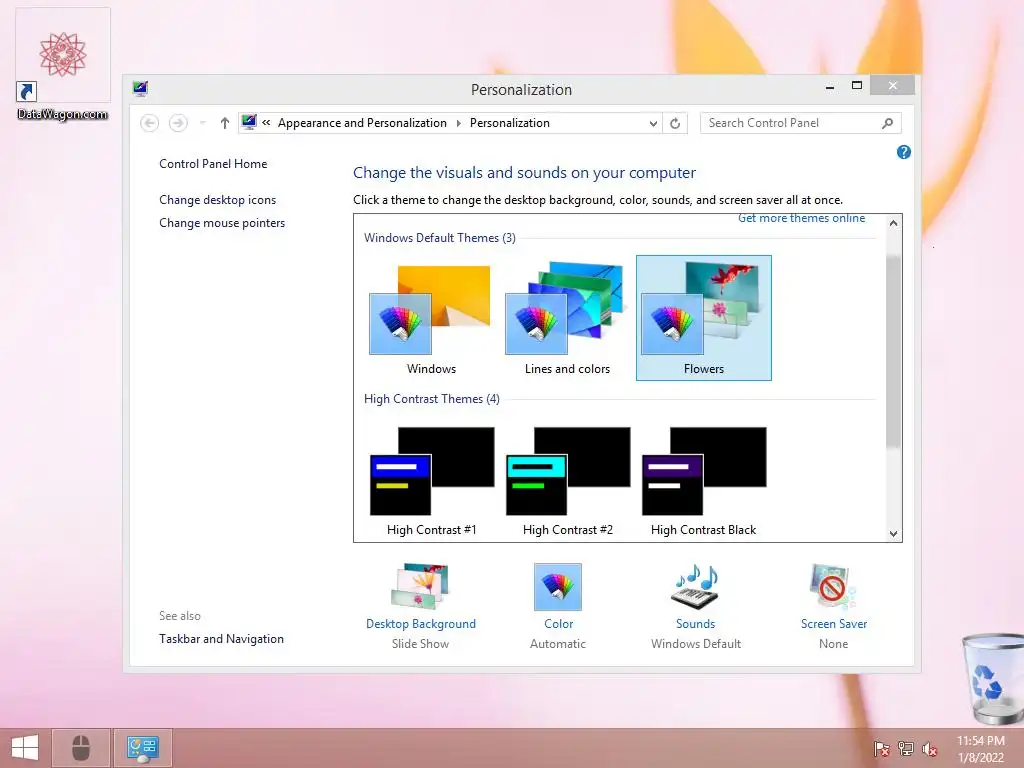
Task: Minimize the Personalization window
Action: tap(830, 86)
